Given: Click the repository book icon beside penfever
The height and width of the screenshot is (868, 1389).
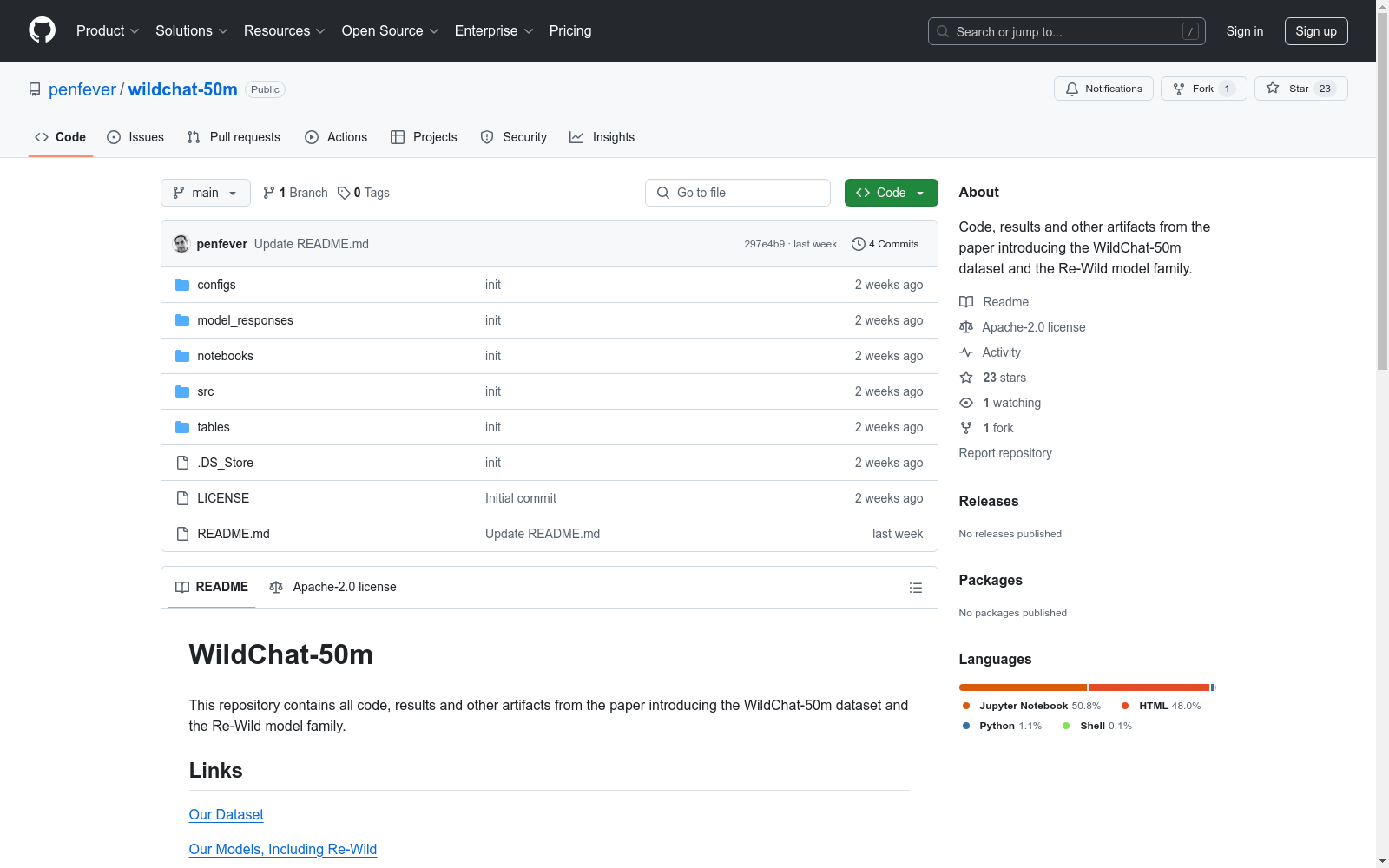Looking at the screenshot, I should pos(35,89).
